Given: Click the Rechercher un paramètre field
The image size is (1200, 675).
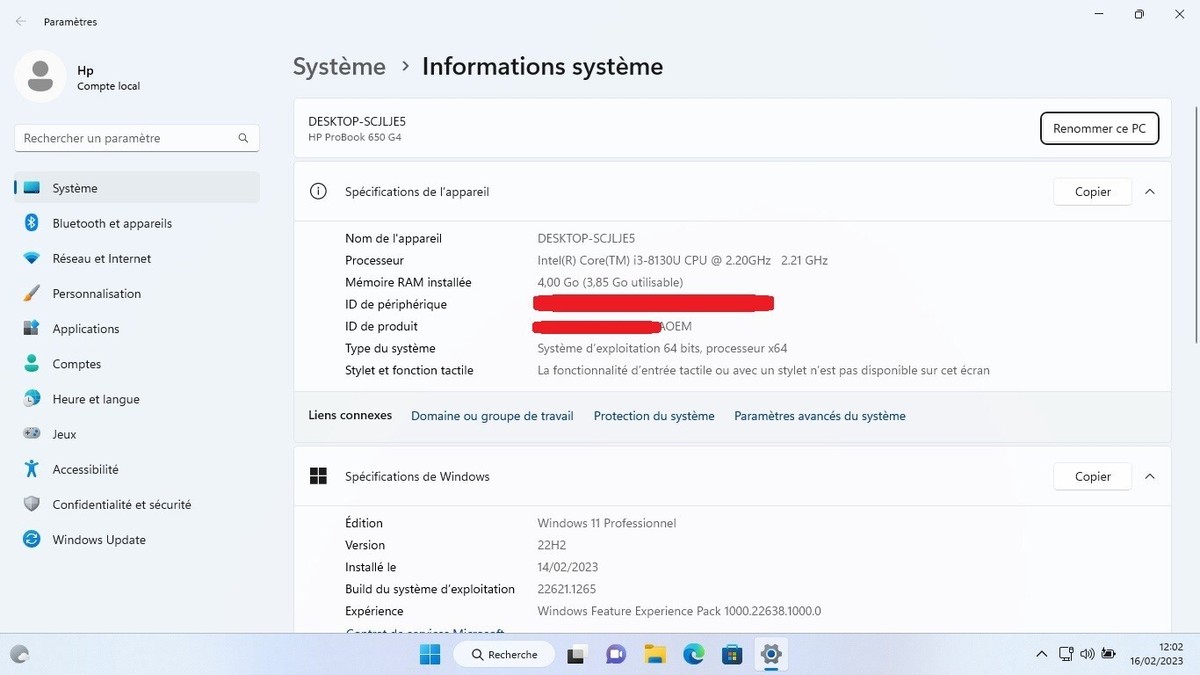Looking at the screenshot, I should point(137,138).
